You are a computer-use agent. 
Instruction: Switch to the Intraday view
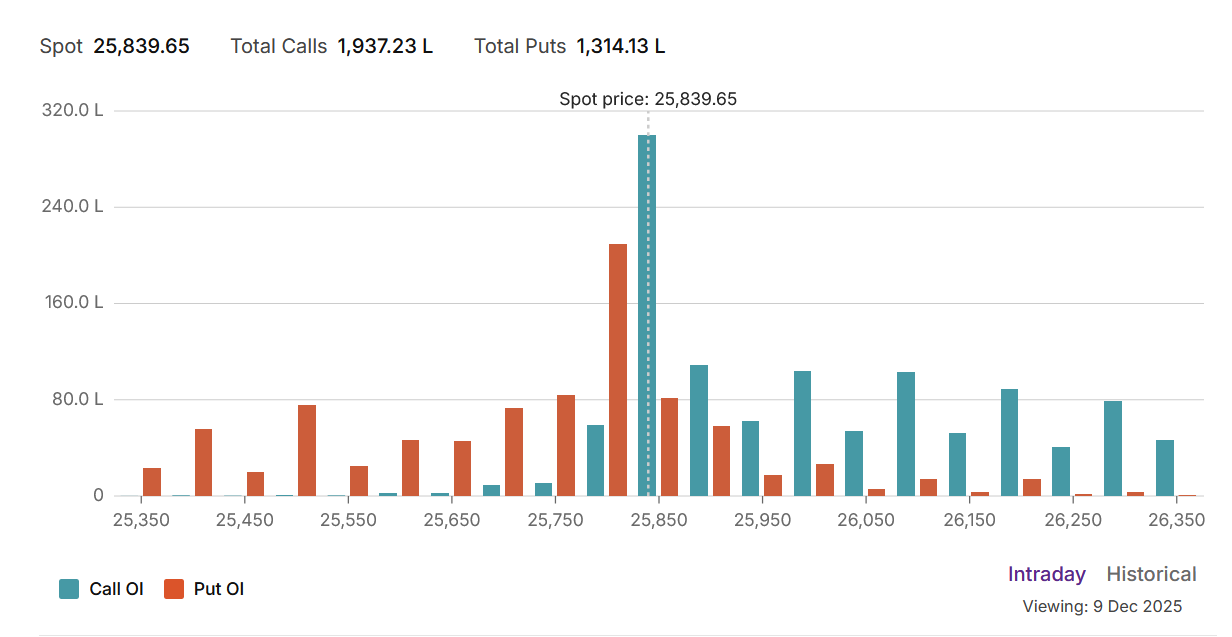[1046, 574]
